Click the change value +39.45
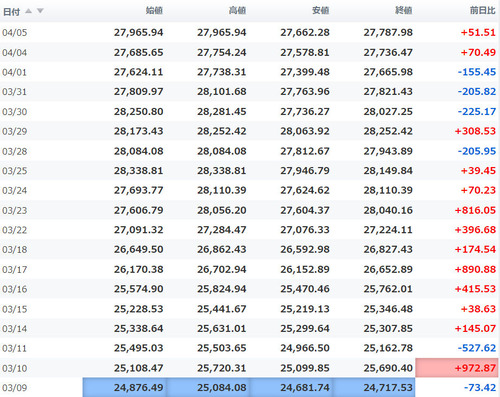This screenshot has height=397, width=500. (x=478, y=170)
